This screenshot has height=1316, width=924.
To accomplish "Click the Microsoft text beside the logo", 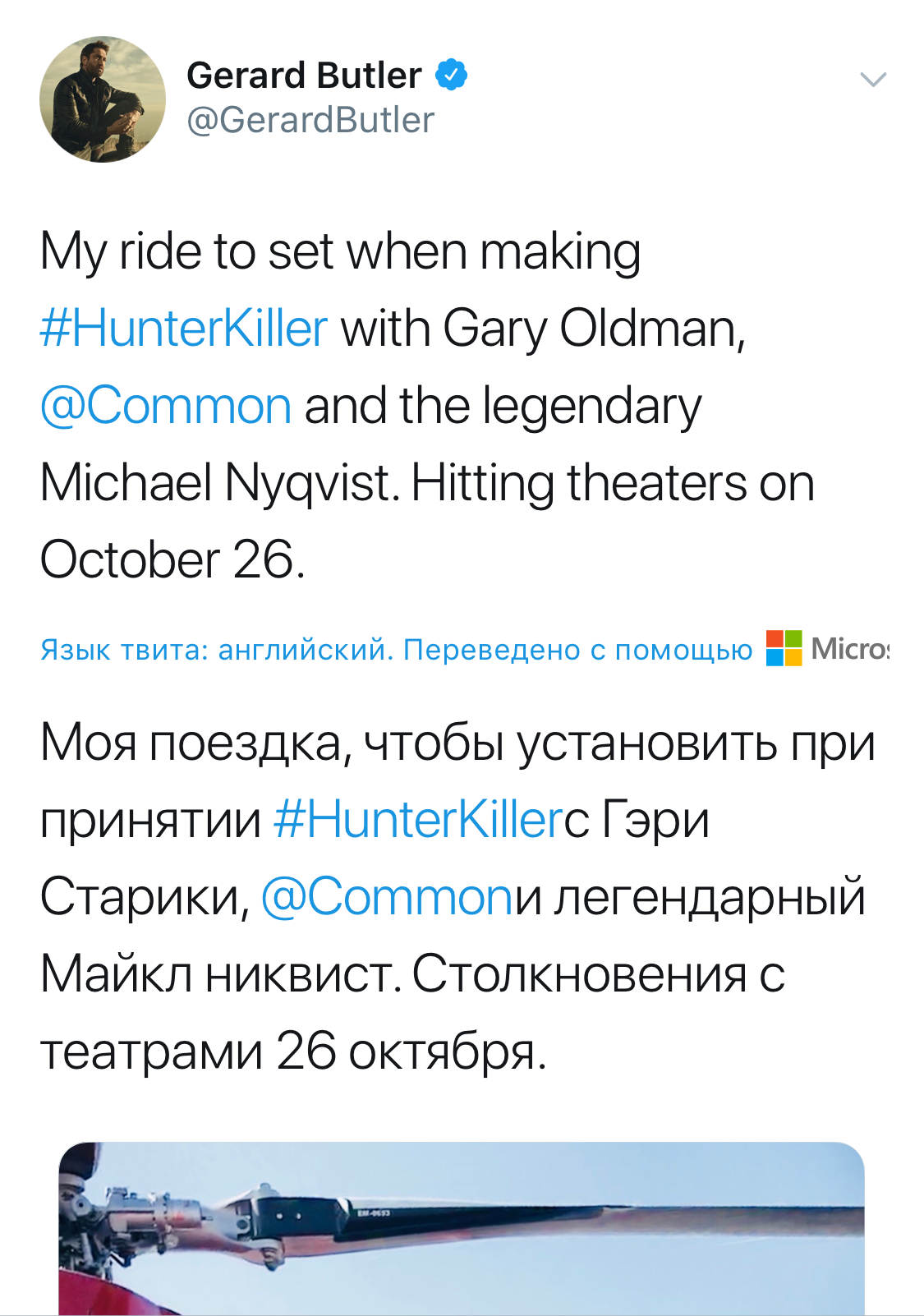I will pos(849,649).
